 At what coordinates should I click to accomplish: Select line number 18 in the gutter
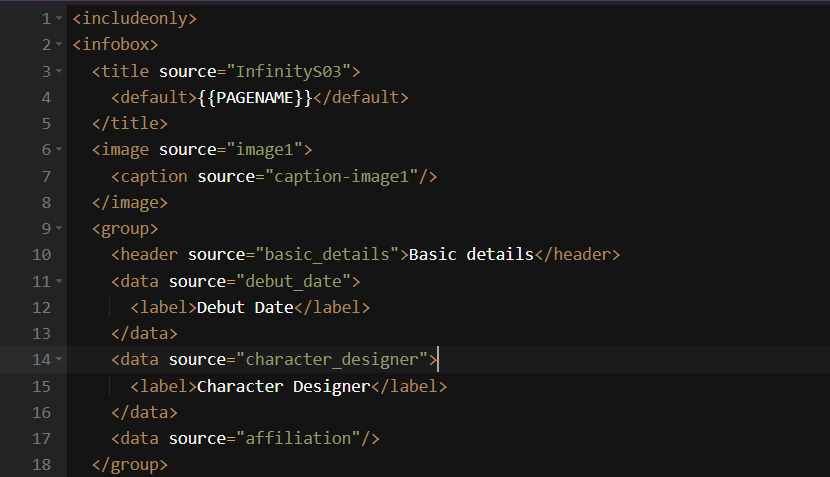coord(42,465)
